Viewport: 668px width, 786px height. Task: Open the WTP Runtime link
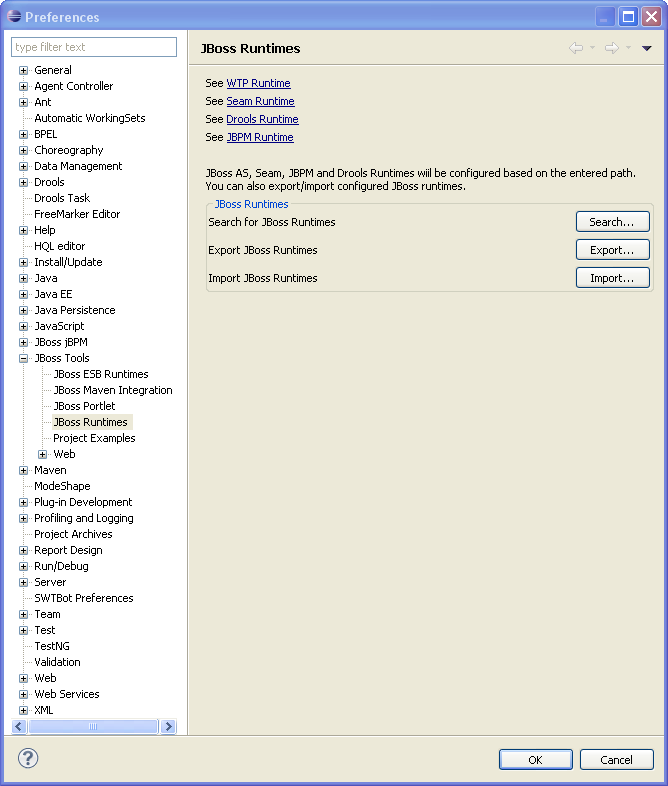(x=258, y=83)
